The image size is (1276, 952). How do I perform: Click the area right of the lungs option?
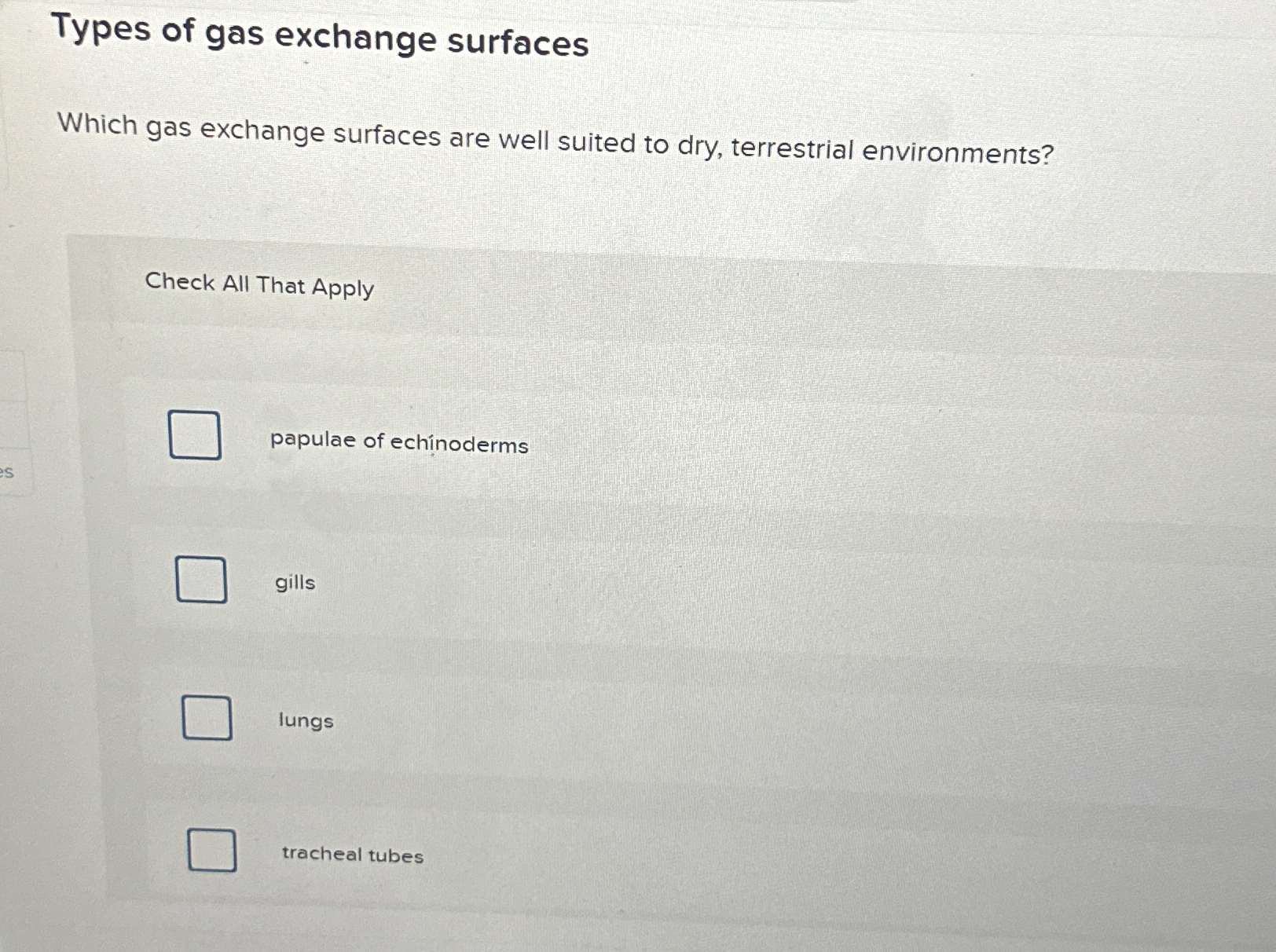click(707, 719)
